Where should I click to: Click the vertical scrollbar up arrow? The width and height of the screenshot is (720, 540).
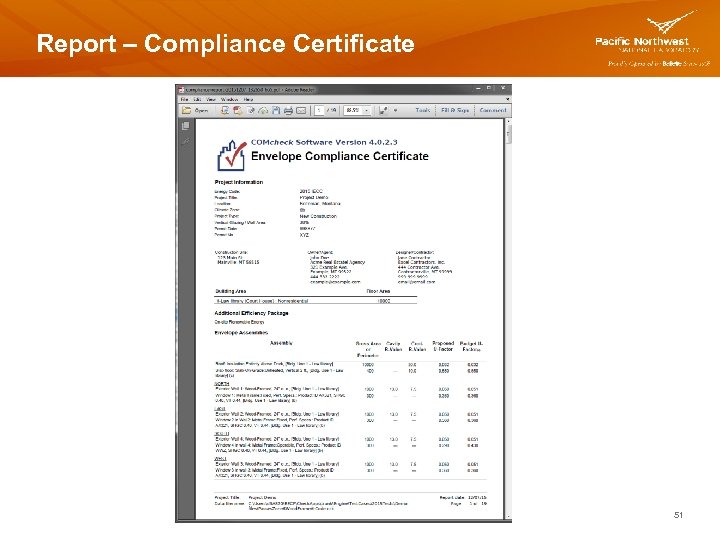click(x=508, y=121)
